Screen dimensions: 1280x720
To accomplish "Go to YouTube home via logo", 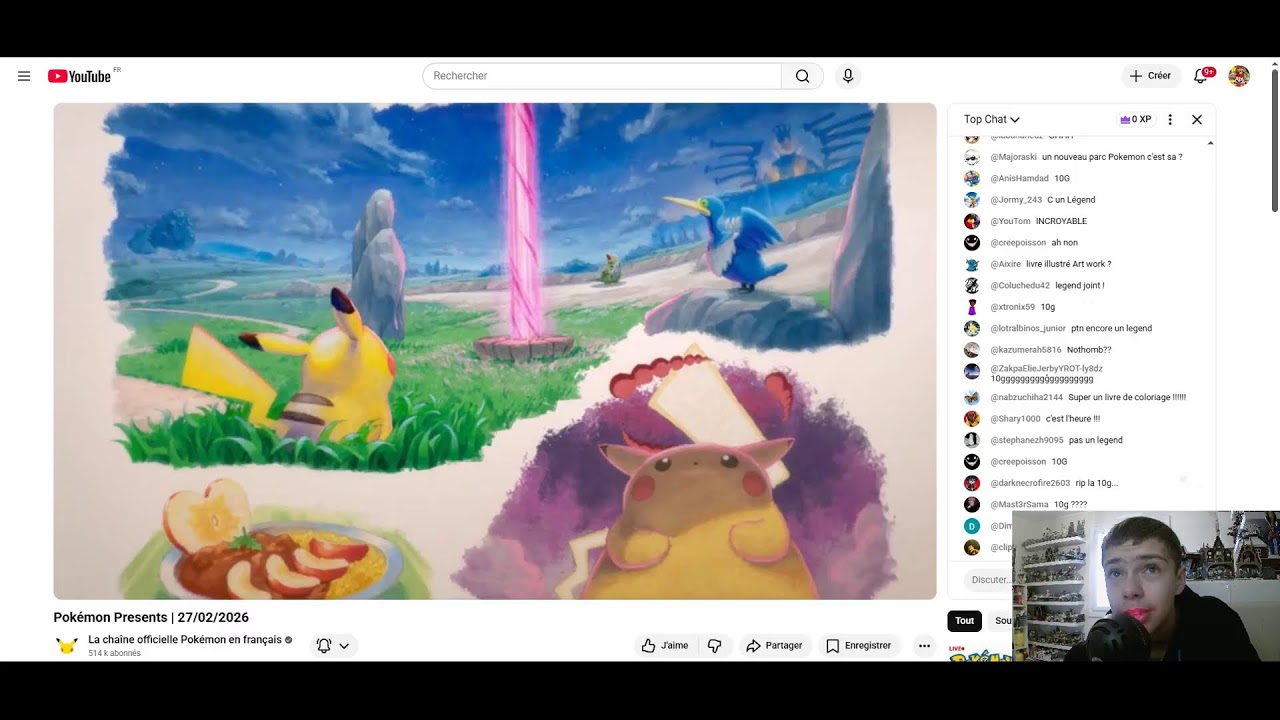I will [x=80, y=76].
